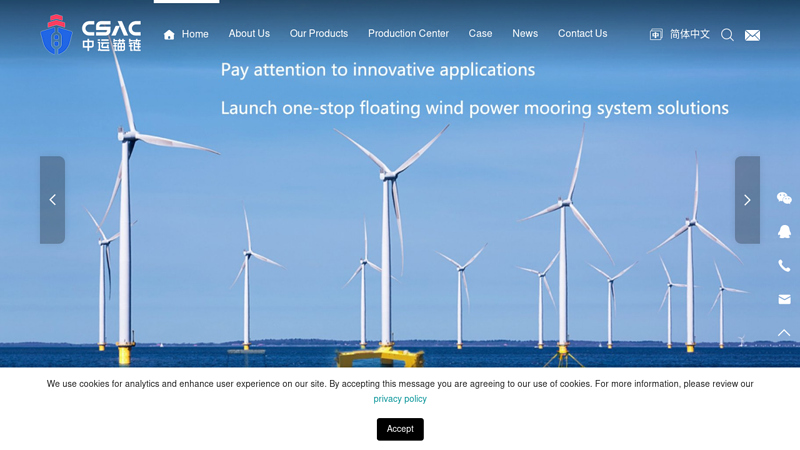Show next banner slide

(x=747, y=200)
